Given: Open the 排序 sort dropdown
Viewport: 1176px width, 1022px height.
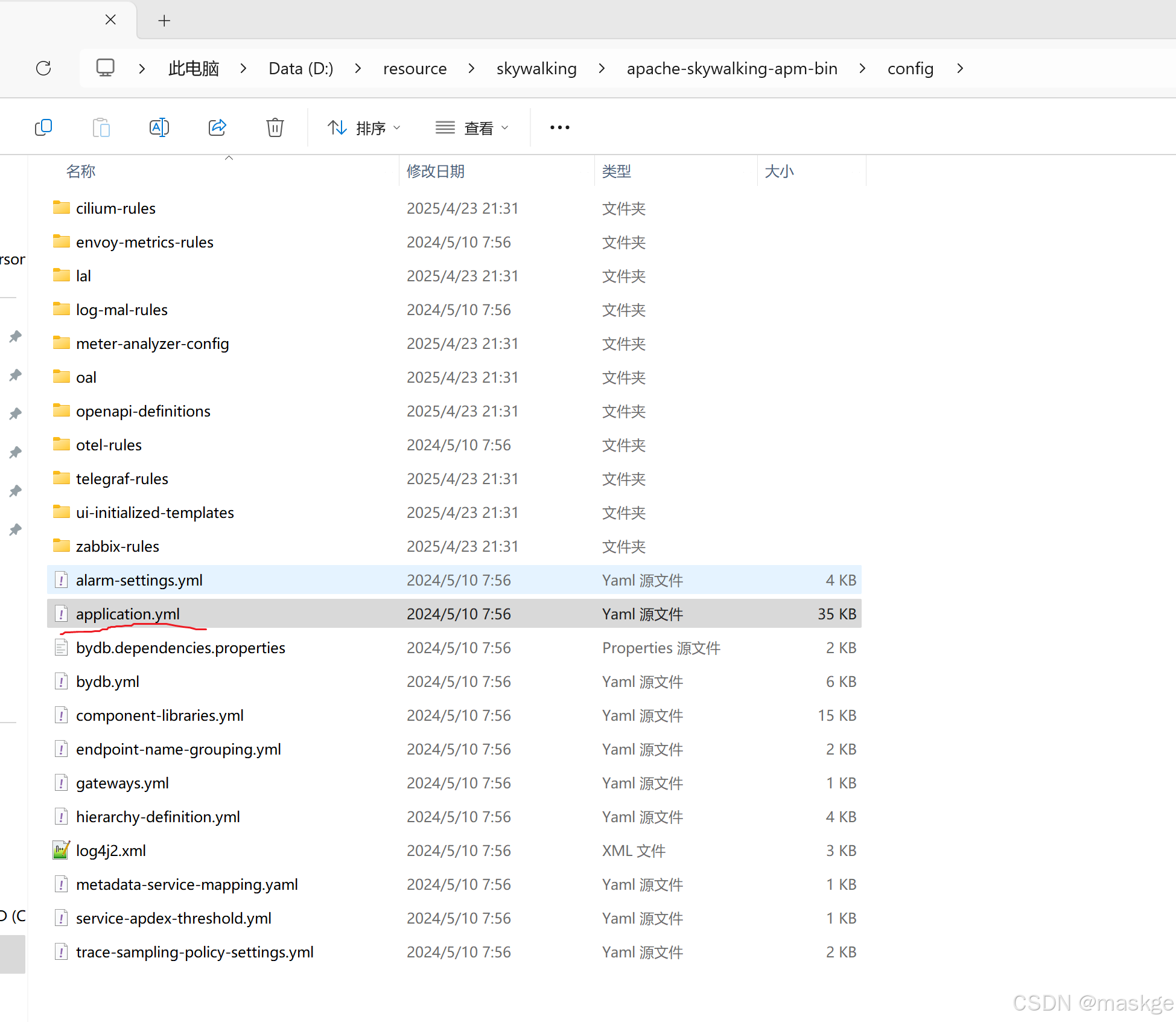Looking at the screenshot, I should (364, 128).
